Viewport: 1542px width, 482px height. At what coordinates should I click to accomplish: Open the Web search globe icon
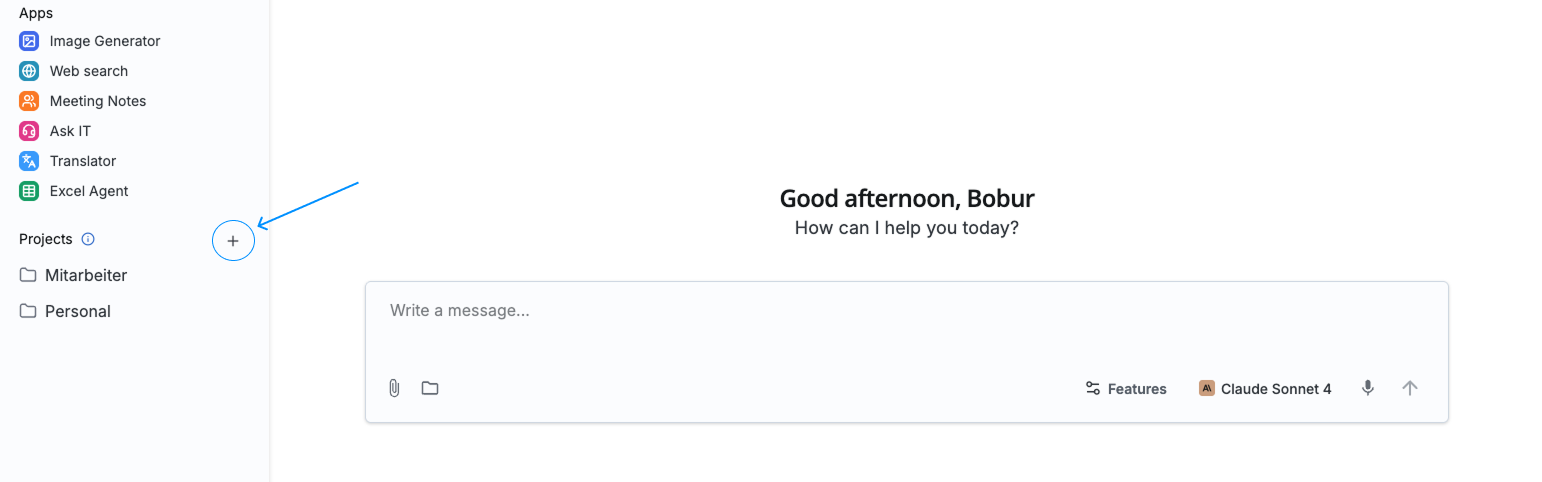(29, 71)
